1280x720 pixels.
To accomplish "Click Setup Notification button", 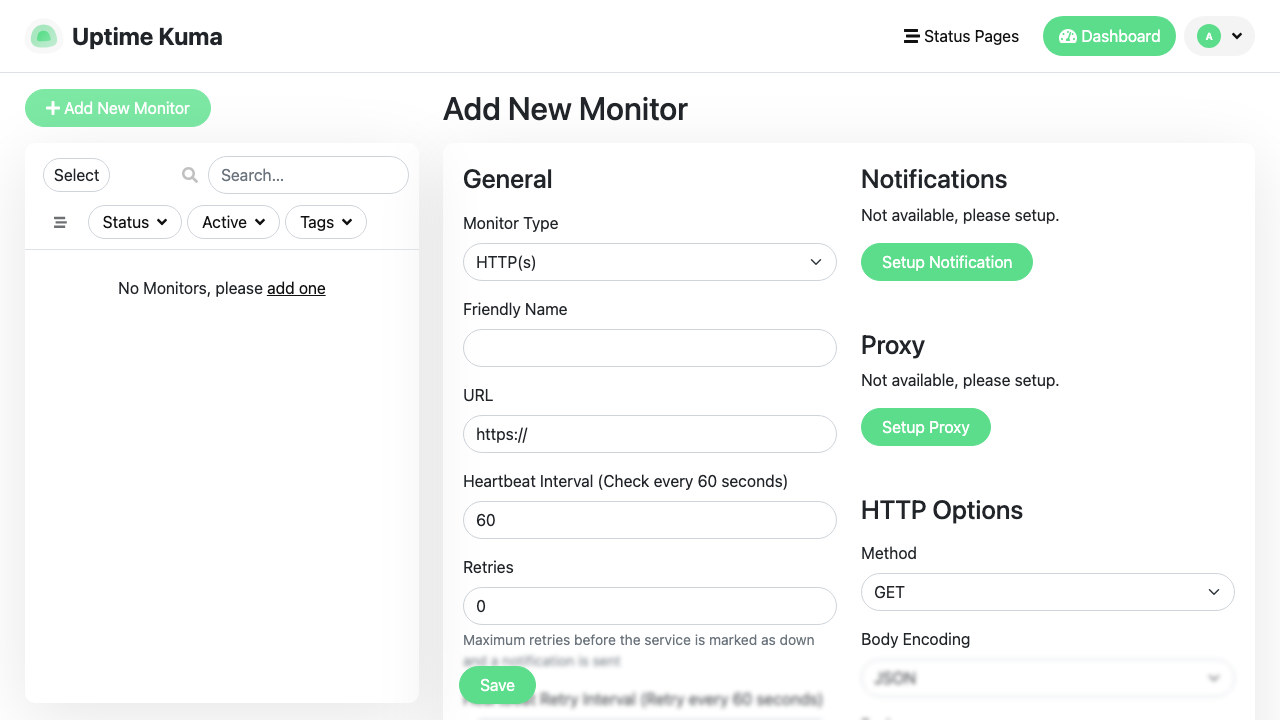I will click(x=947, y=262).
